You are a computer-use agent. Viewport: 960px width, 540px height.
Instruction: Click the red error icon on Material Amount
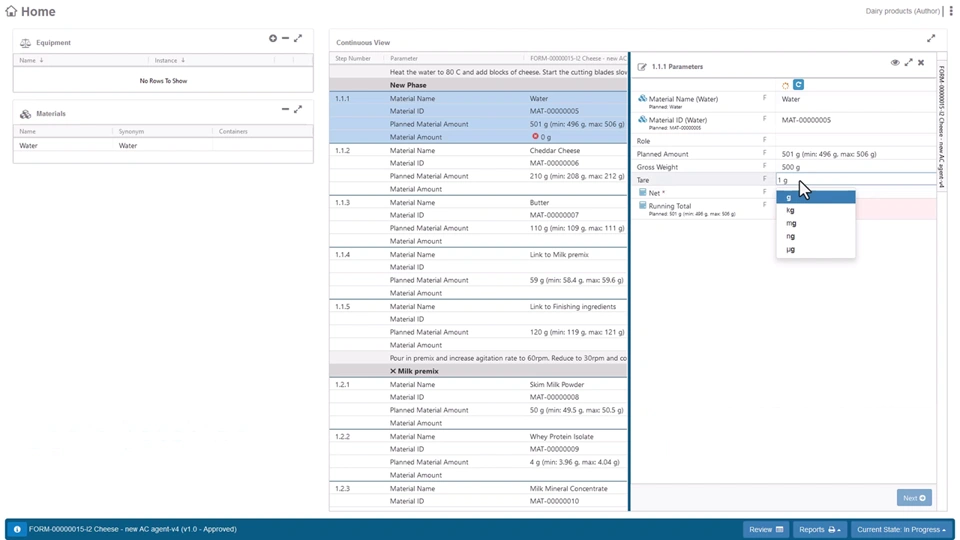coord(535,137)
